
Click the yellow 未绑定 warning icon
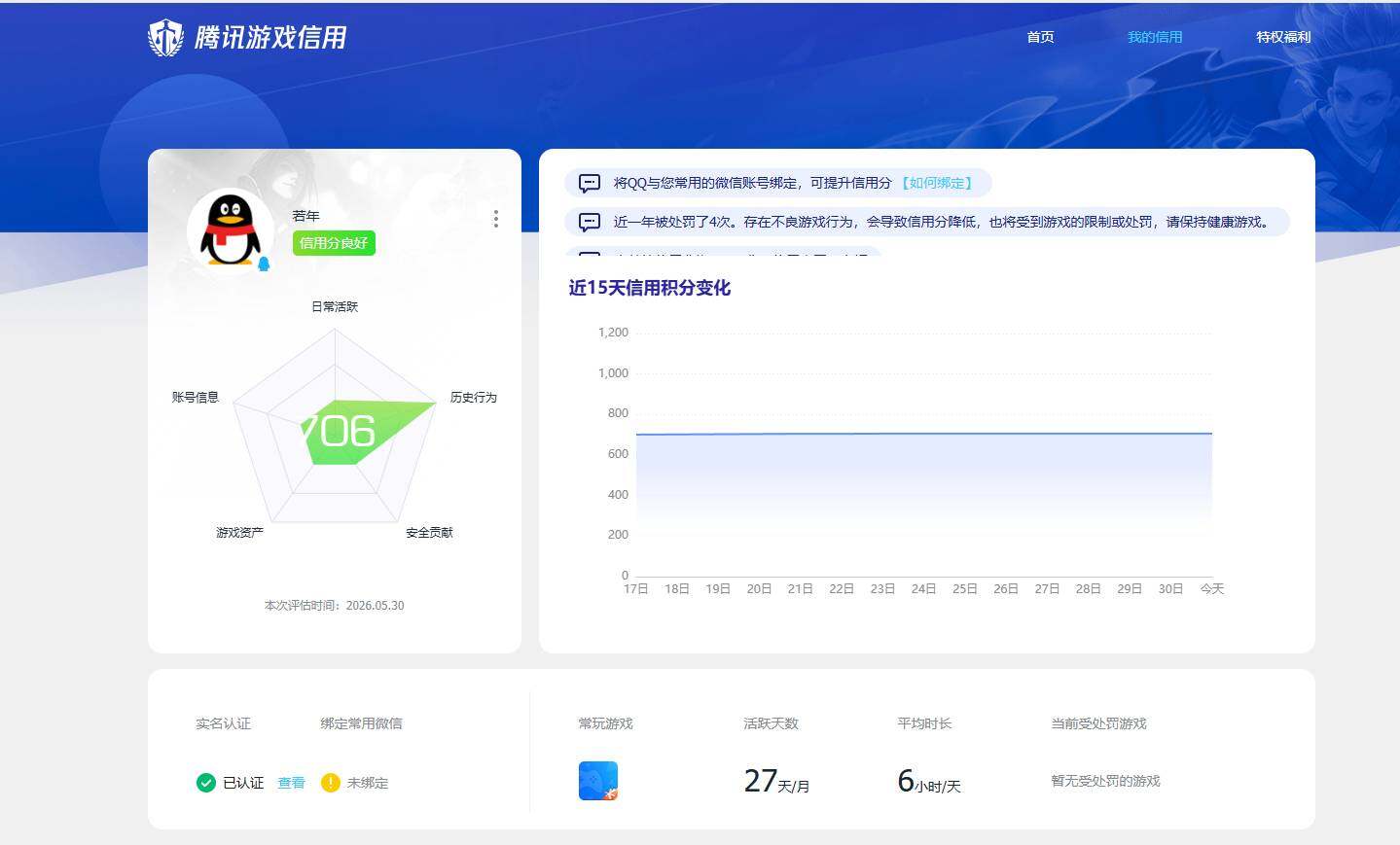(331, 783)
